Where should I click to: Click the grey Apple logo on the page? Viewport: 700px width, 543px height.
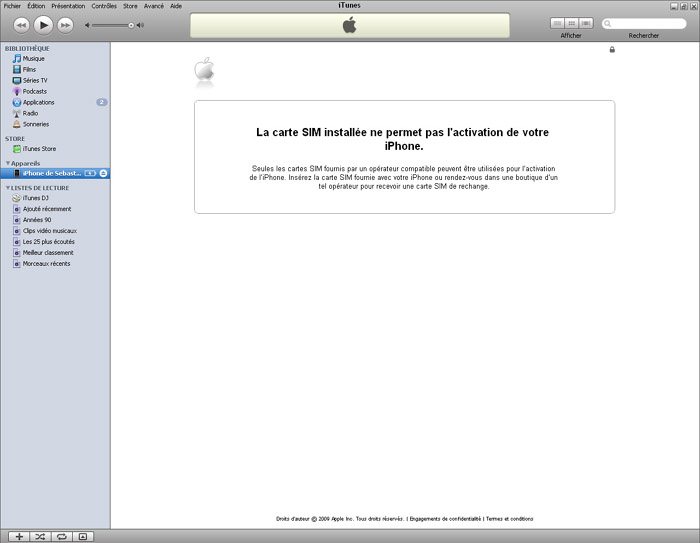204,69
